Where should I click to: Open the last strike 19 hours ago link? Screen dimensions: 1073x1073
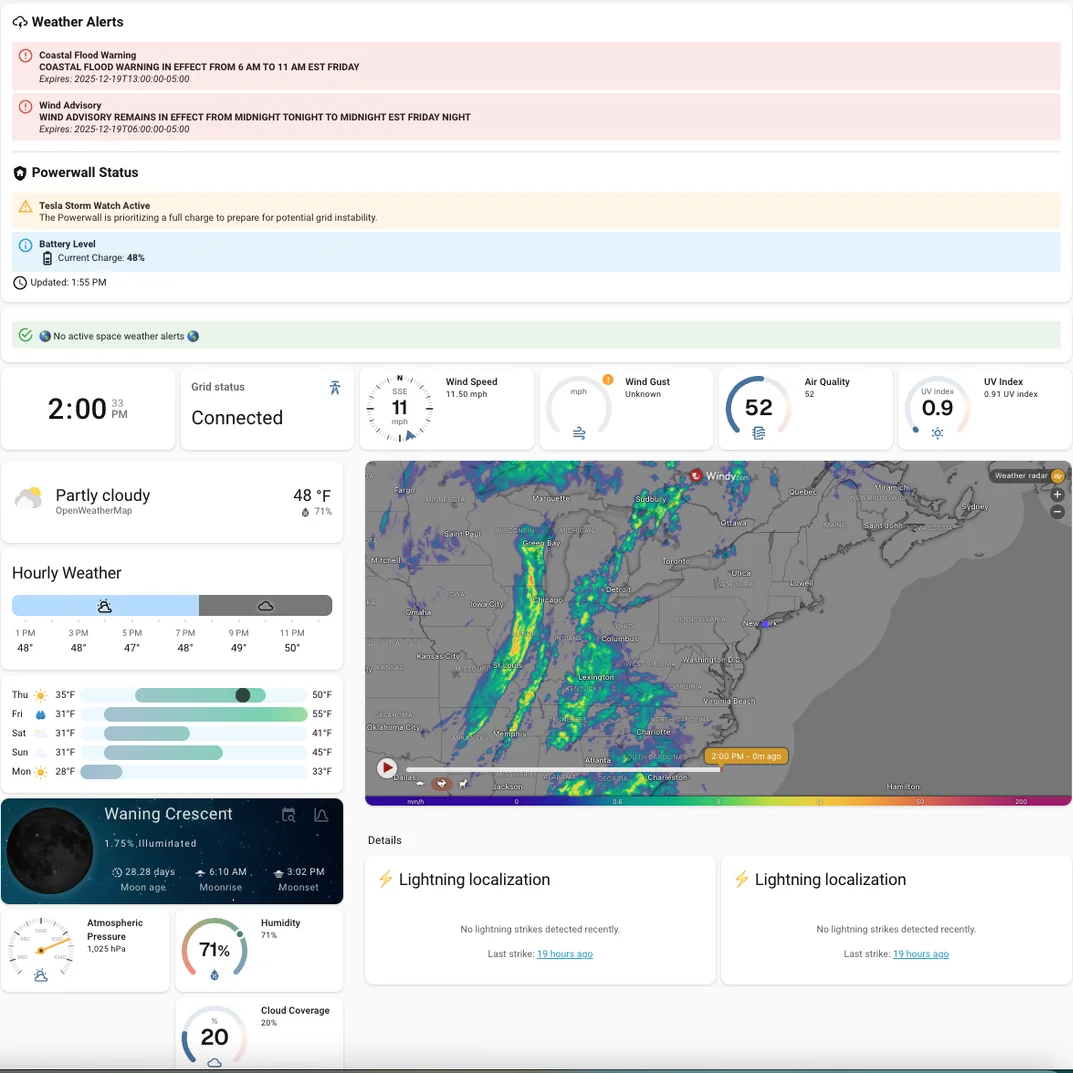click(x=565, y=953)
